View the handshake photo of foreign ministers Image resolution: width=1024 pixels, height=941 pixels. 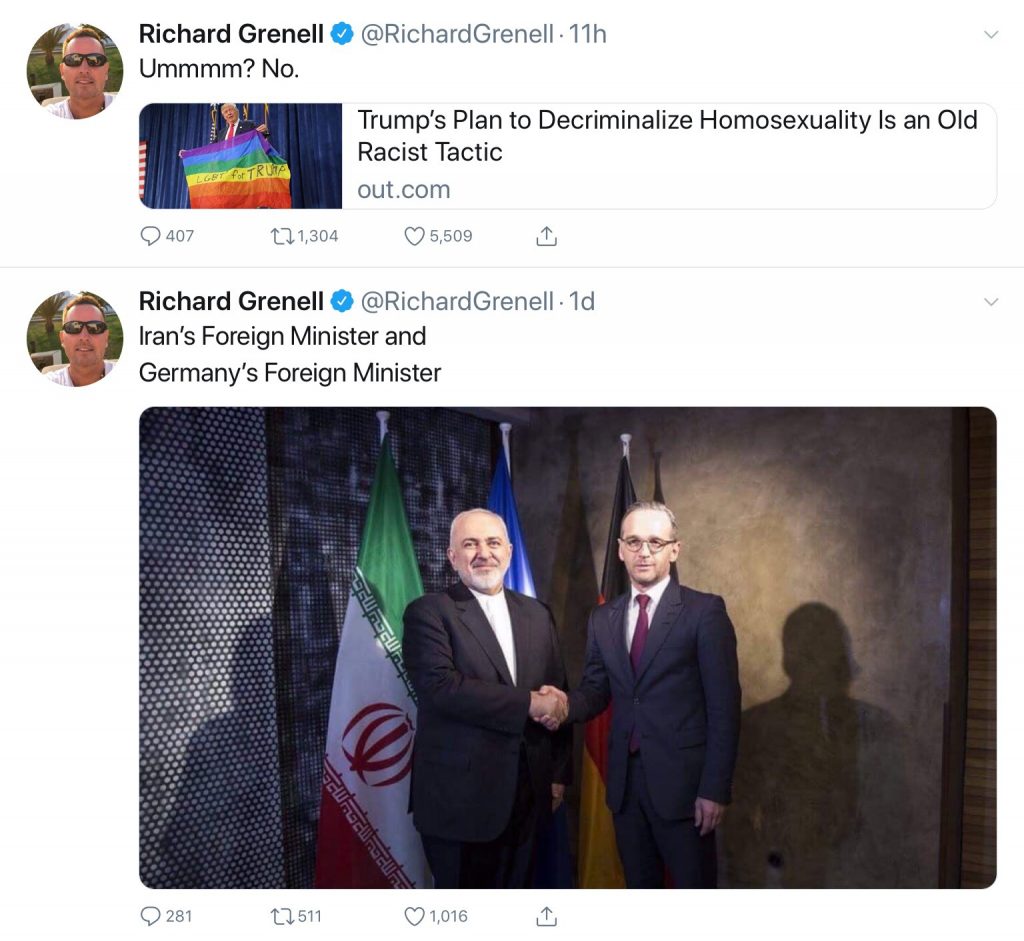(568, 647)
